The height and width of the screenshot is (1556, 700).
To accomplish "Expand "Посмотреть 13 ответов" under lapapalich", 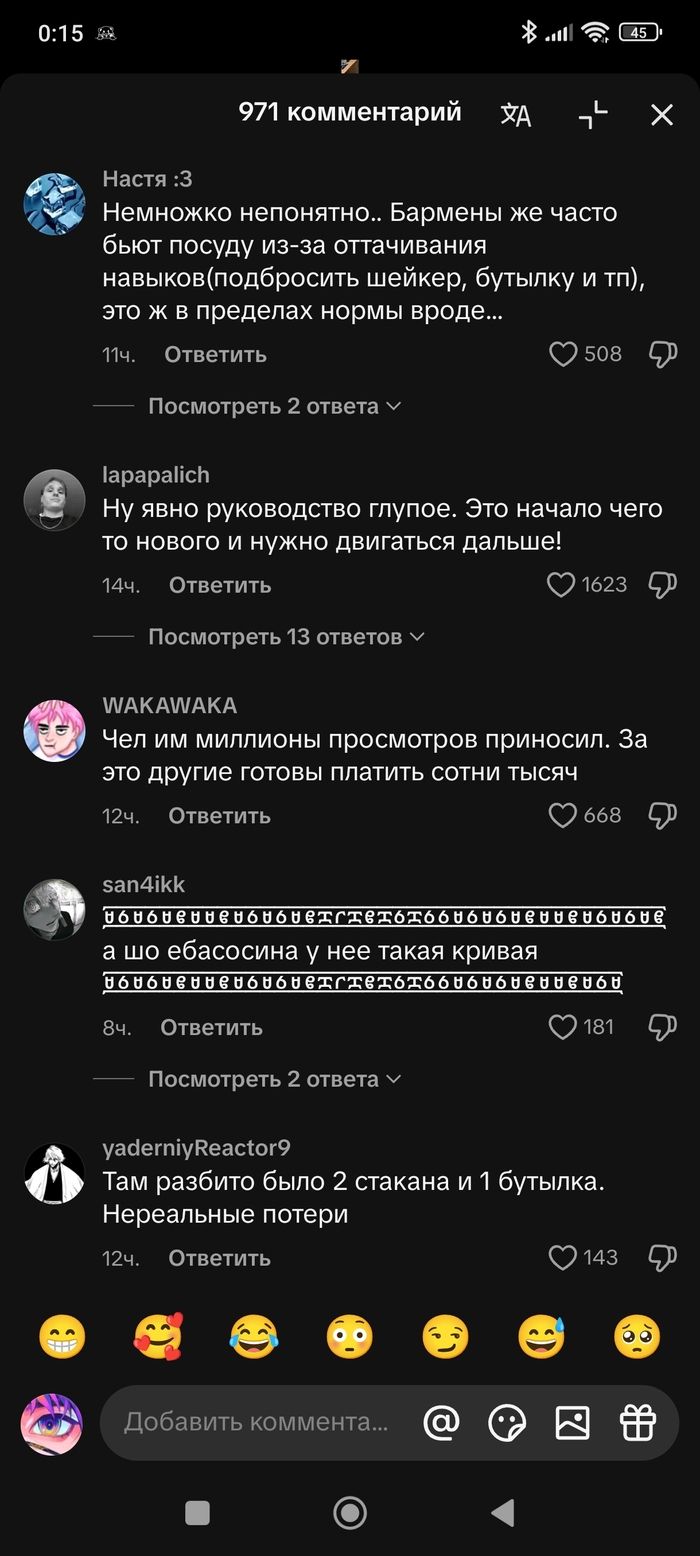I will click(x=286, y=637).
